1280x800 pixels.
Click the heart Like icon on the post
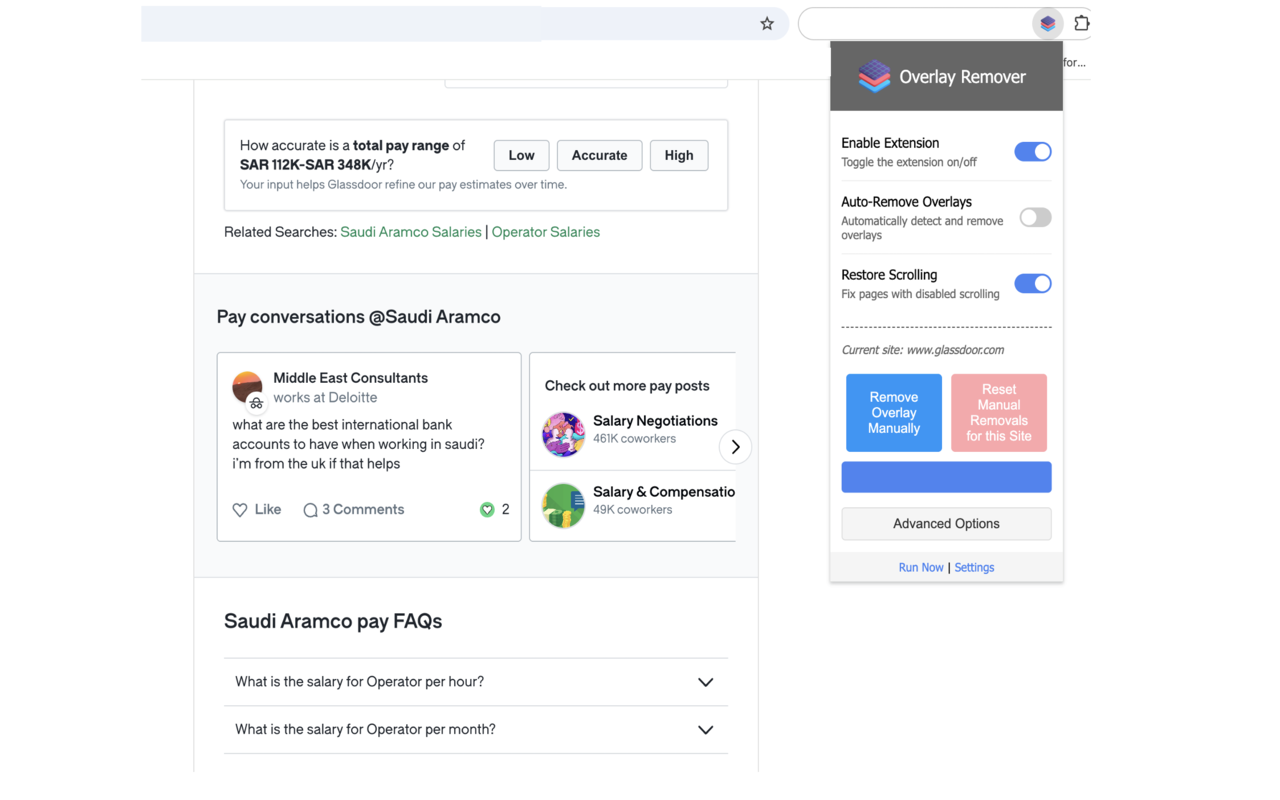(240, 510)
